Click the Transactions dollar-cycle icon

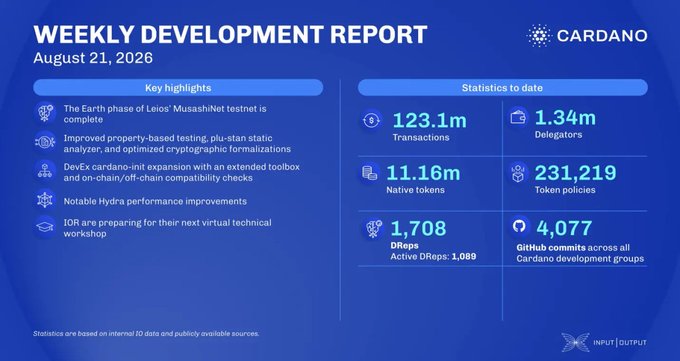click(372, 120)
